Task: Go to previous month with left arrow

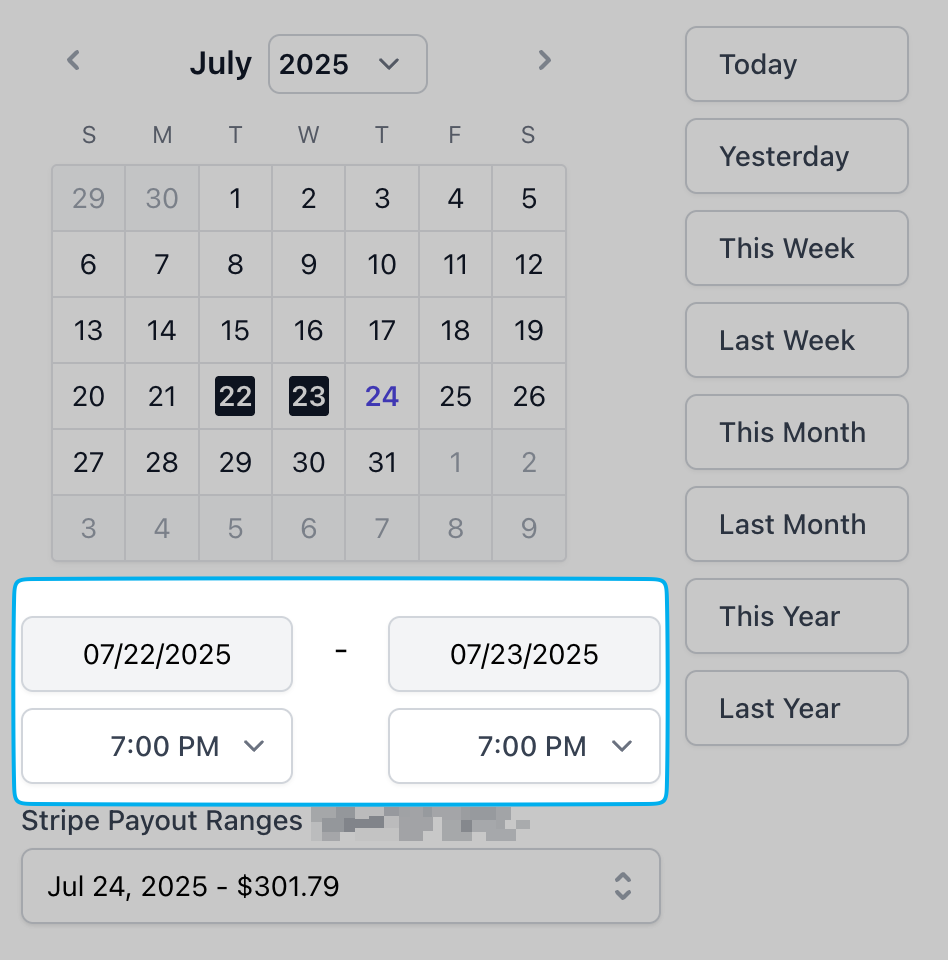Action: (x=73, y=61)
